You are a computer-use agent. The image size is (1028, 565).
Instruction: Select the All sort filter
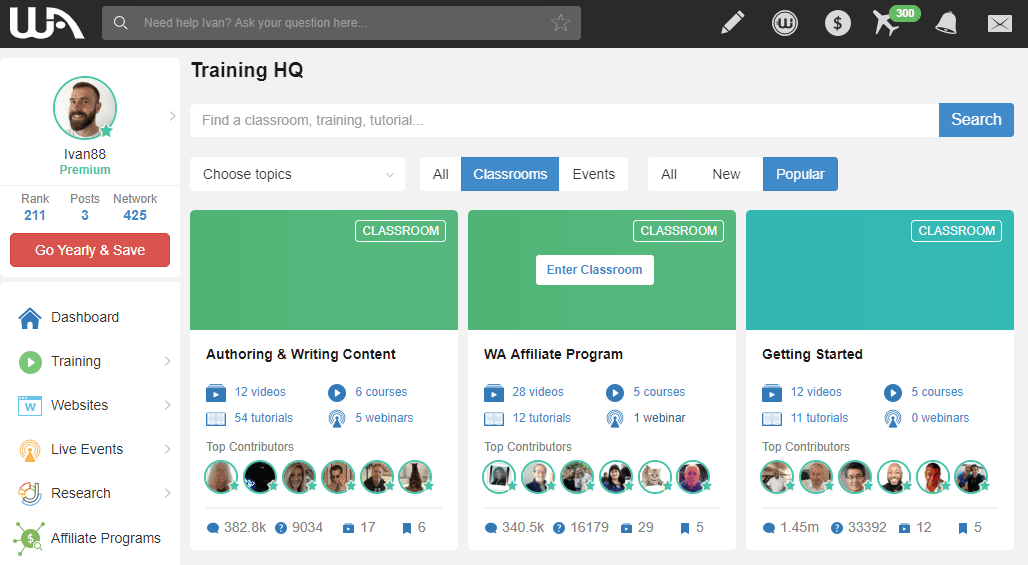[669, 174]
